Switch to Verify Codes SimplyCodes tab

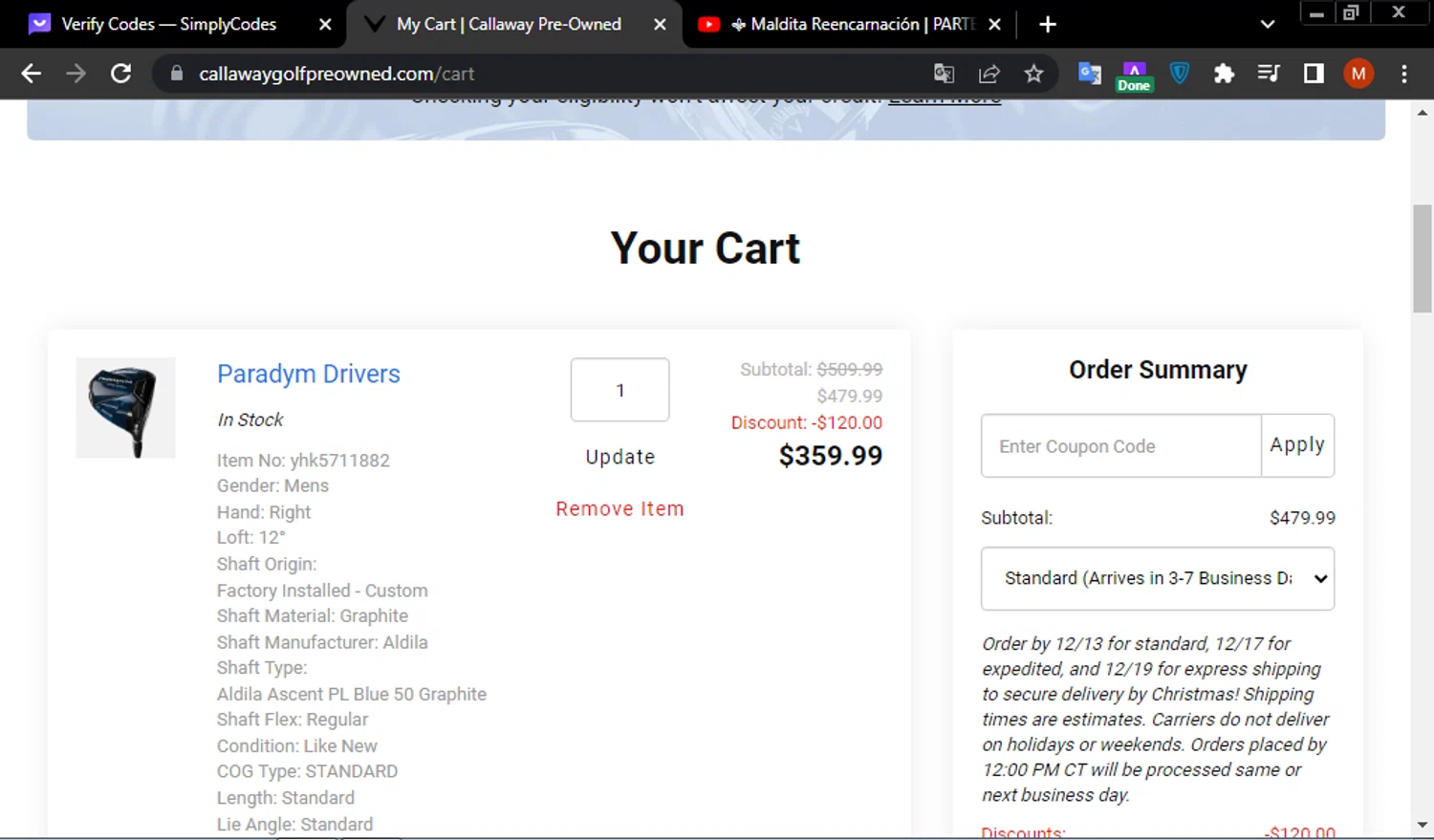(x=168, y=24)
